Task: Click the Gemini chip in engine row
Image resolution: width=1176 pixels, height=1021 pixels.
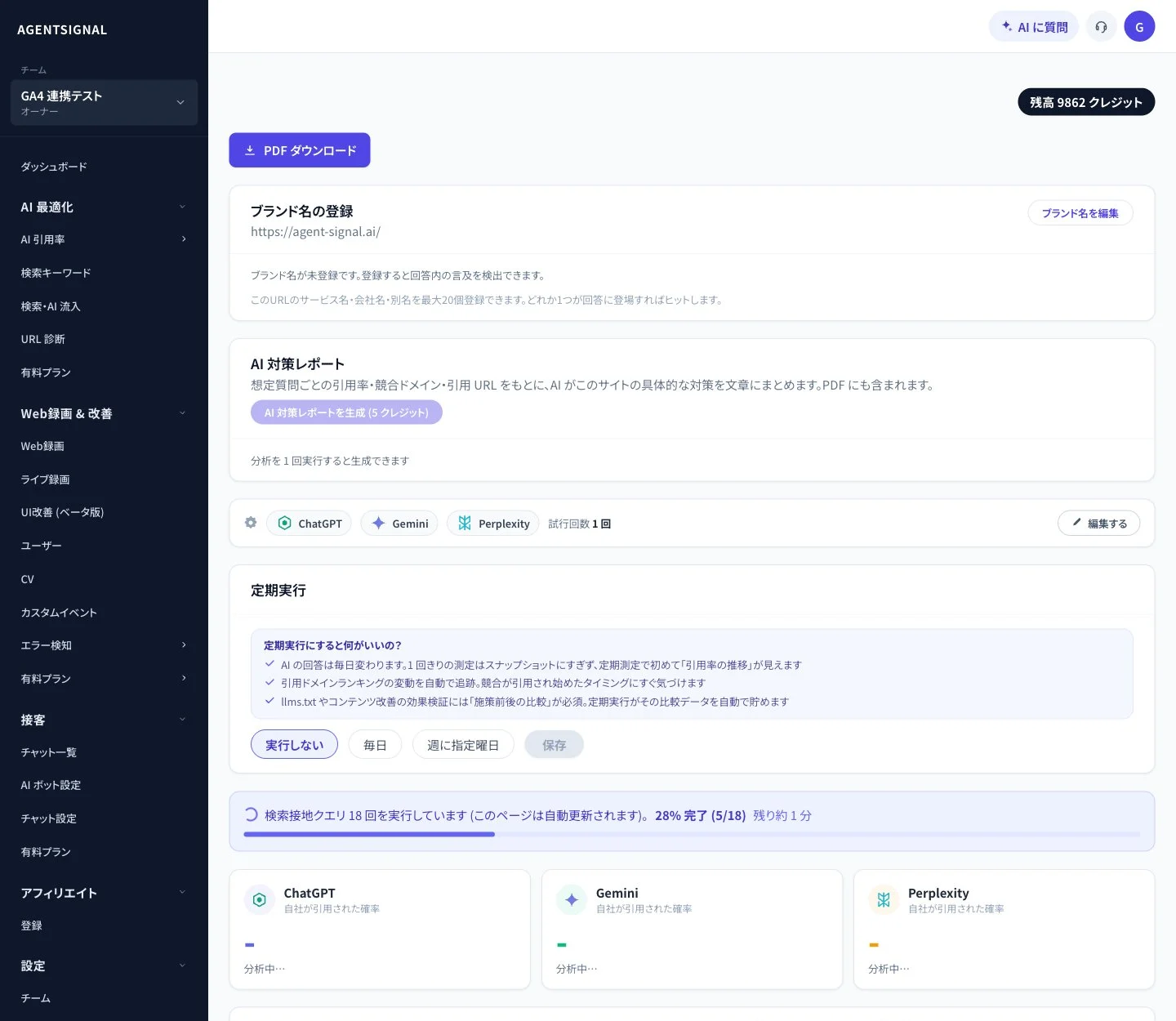Action: 399,524
